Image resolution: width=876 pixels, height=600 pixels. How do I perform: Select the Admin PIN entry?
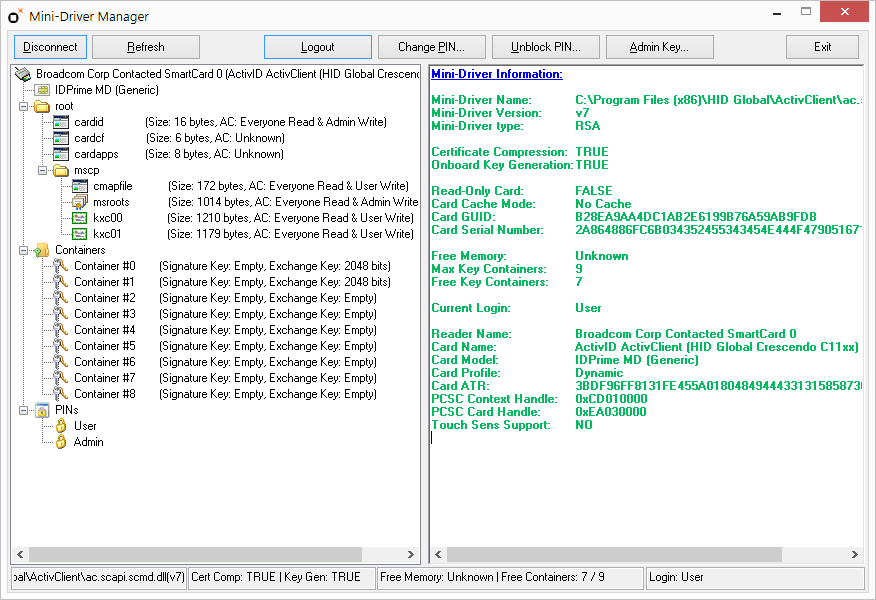[88, 442]
